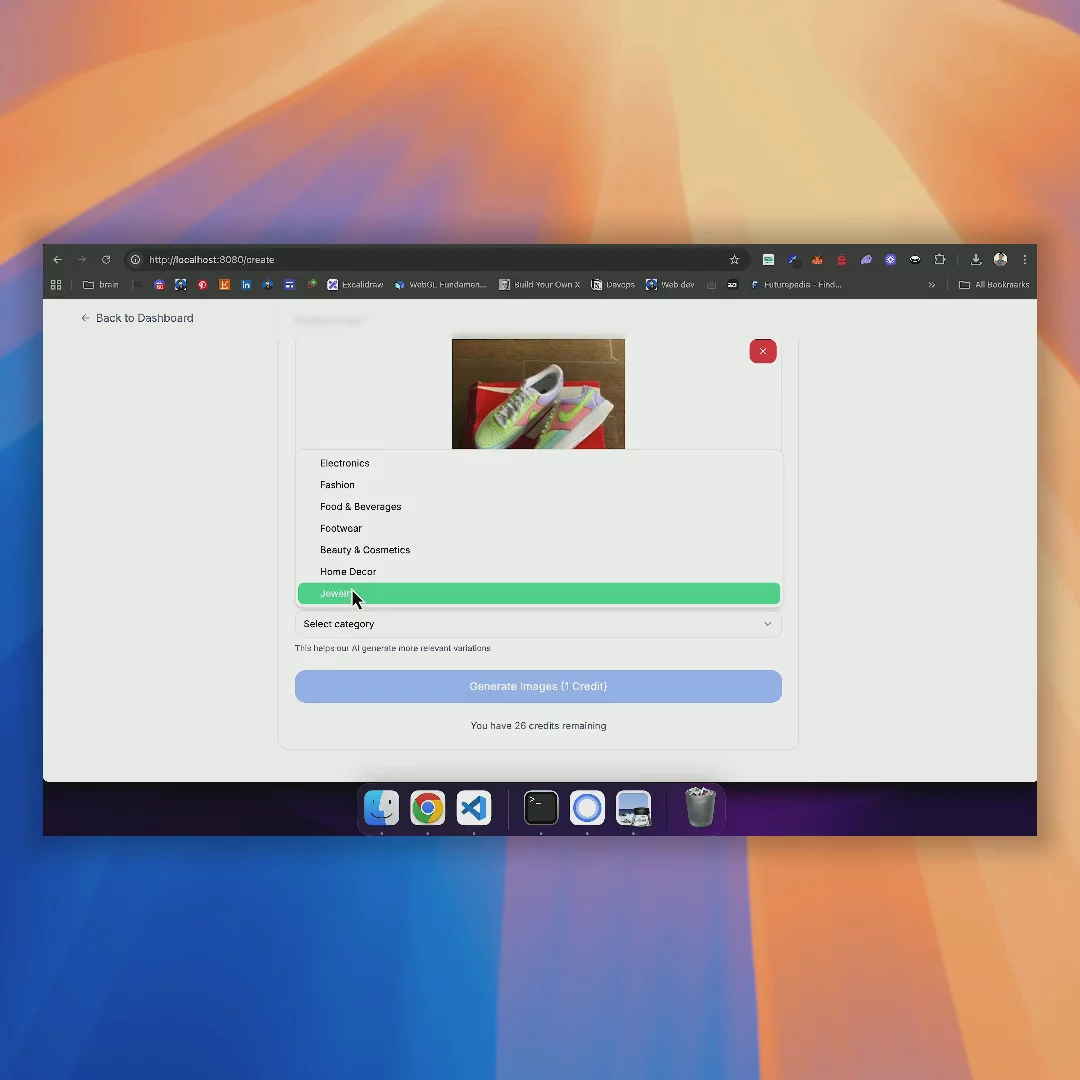Open the Chrome downloads icon
1080x1080 pixels.
[x=976, y=260]
